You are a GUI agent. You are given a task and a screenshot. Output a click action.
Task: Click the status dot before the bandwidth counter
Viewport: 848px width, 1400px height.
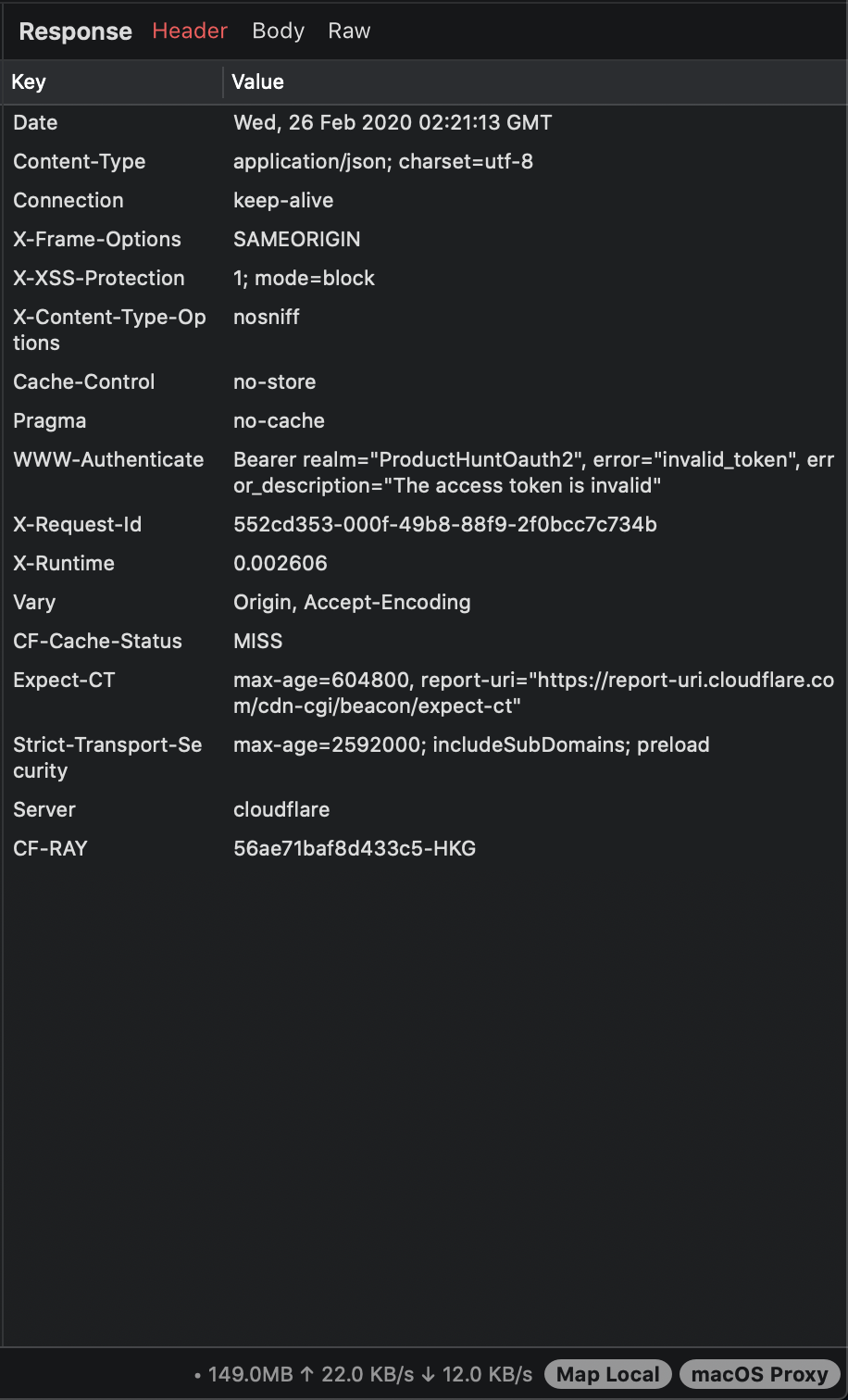(197, 1374)
